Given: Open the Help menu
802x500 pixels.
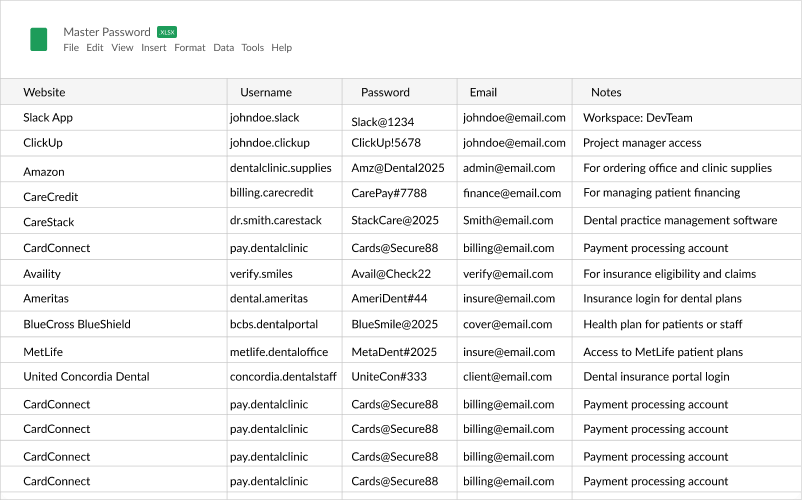Looking at the screenshot, I should pos(281,48).
